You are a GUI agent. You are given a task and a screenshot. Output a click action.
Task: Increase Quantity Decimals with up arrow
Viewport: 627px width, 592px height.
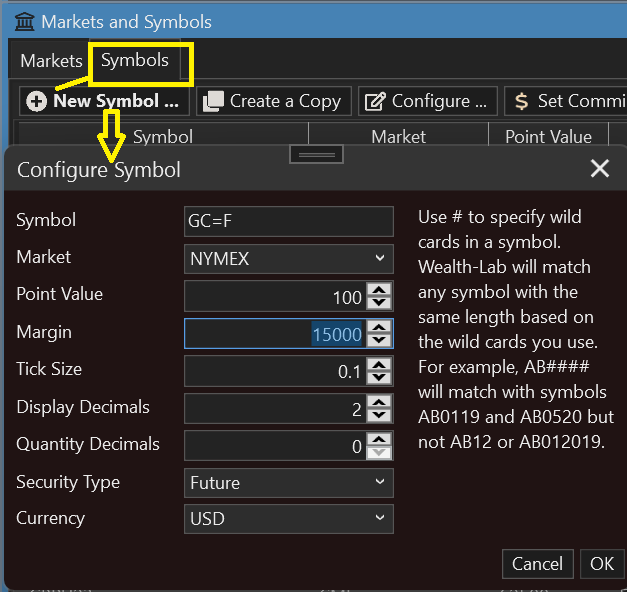[379, 439]
